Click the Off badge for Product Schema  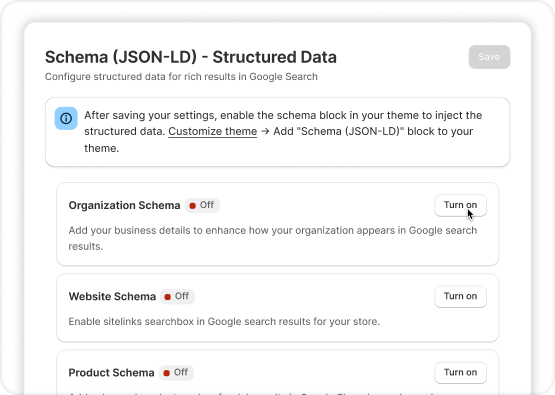[x=176, y=373]
